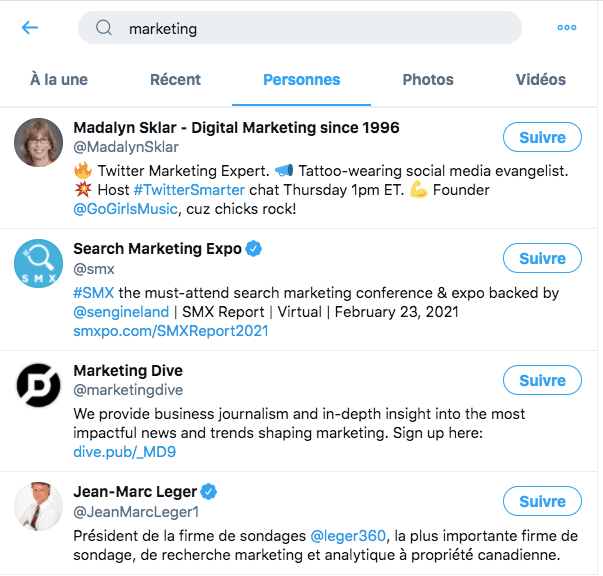Click the search magnifier icon

[x=104, y=28]
